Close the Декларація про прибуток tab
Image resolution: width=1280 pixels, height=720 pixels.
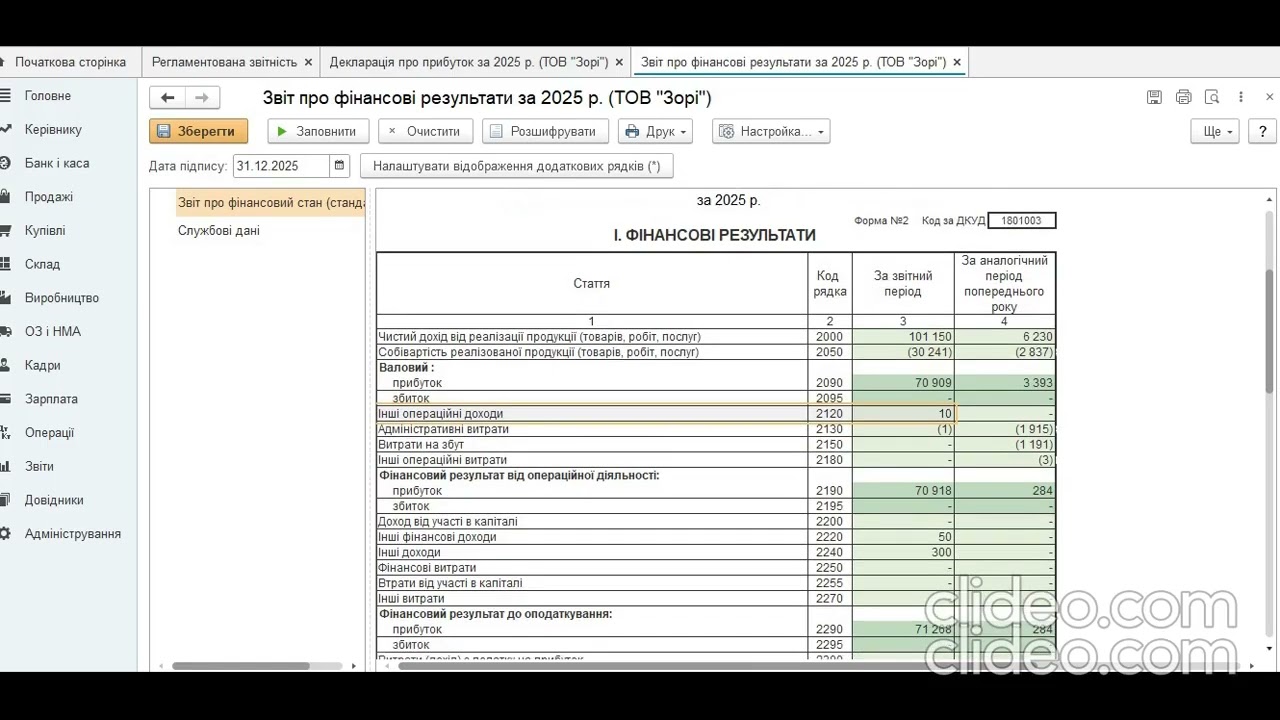(619, 62)
